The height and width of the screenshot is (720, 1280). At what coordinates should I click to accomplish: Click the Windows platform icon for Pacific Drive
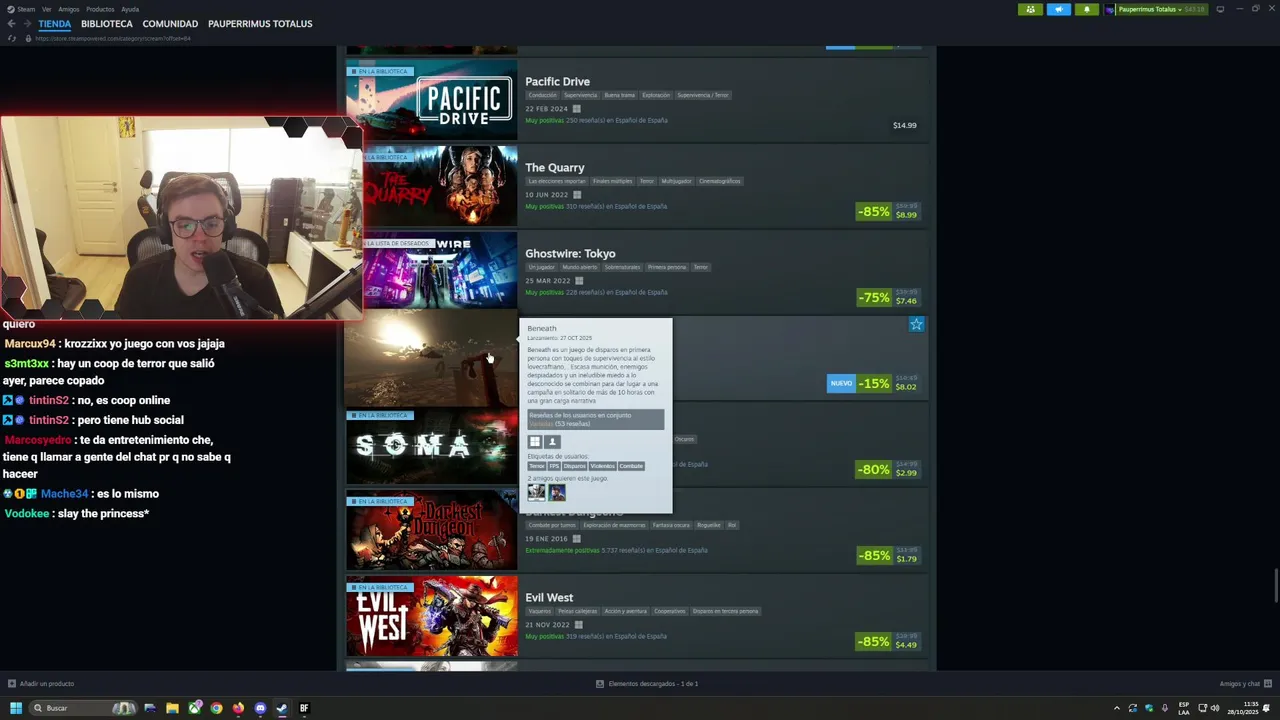[x=576, y=109]
